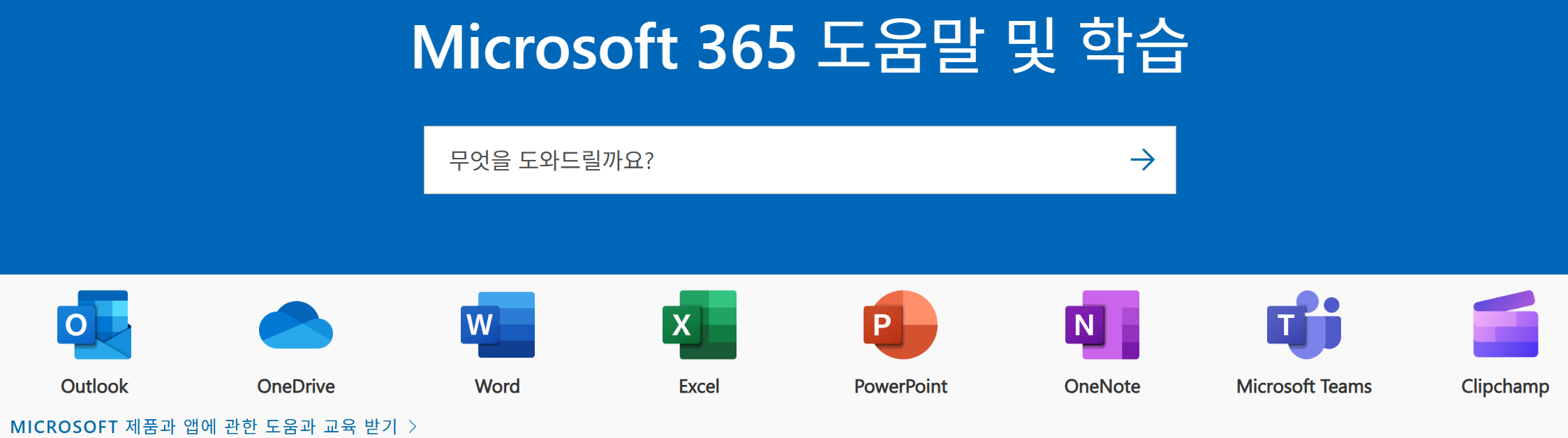Select the 'OneDrive' text label
The width and height of the screenshot is (1568, 438).
[295, 386]
